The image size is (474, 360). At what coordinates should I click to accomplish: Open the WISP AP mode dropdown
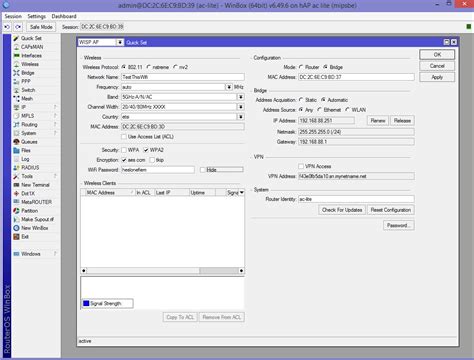click(120, 42)
